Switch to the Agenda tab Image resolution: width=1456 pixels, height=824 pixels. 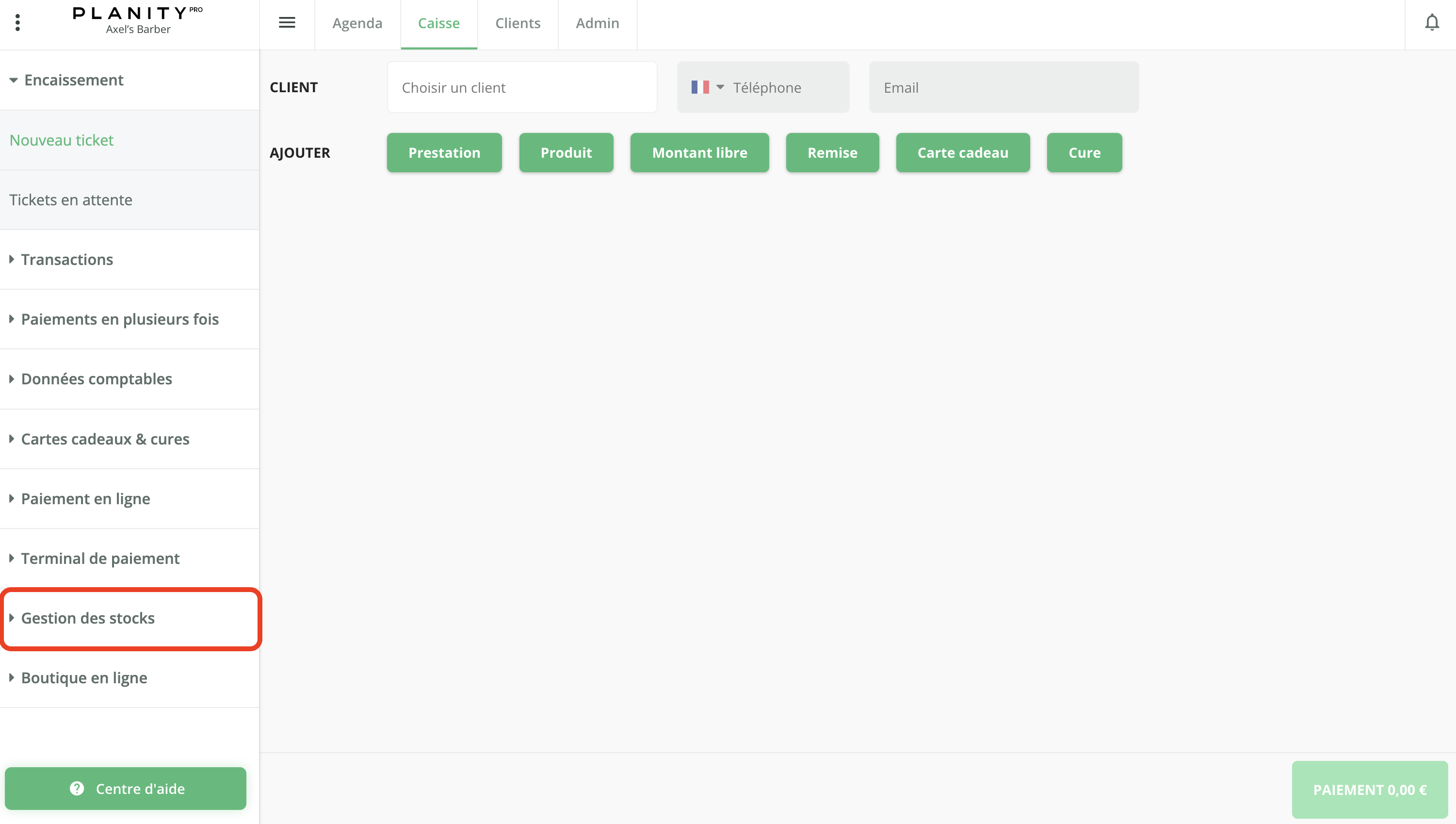point(357,23)
